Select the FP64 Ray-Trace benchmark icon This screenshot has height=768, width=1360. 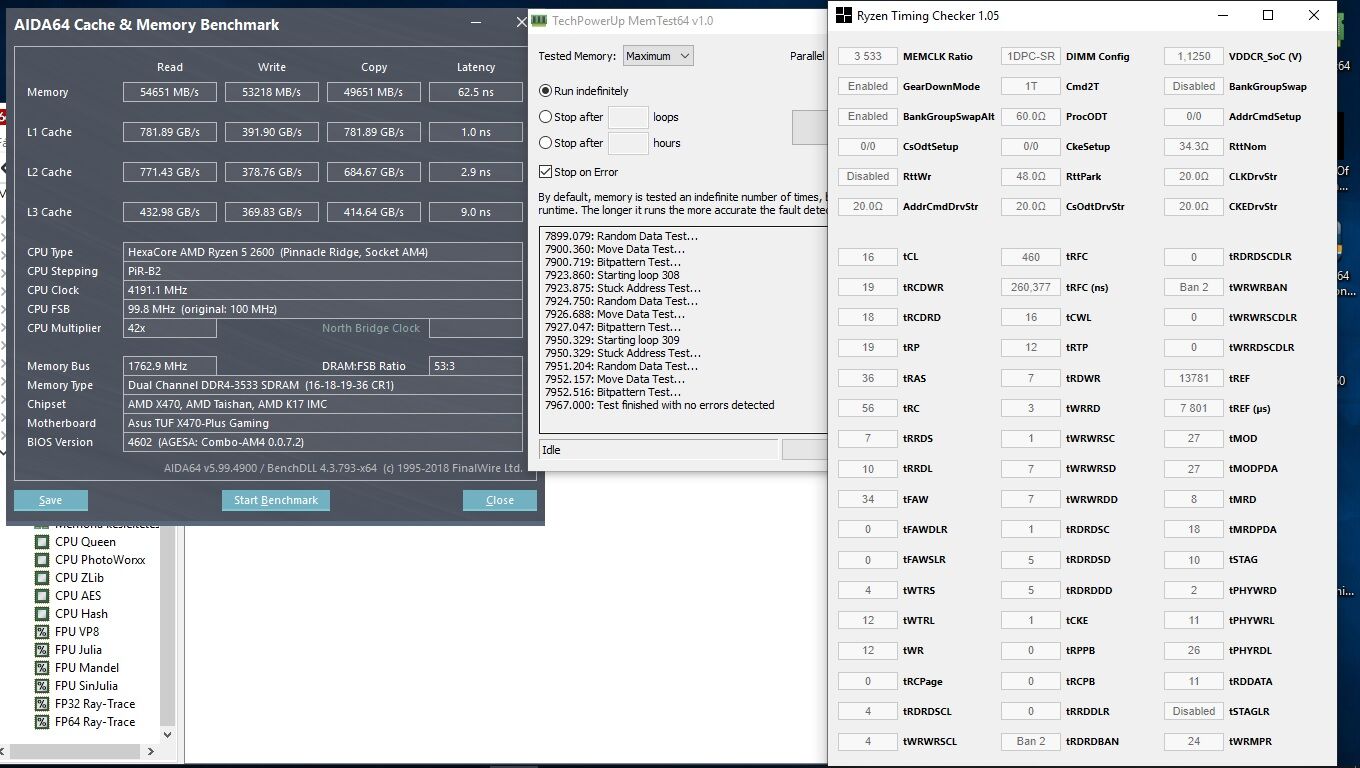click(42, 722)
